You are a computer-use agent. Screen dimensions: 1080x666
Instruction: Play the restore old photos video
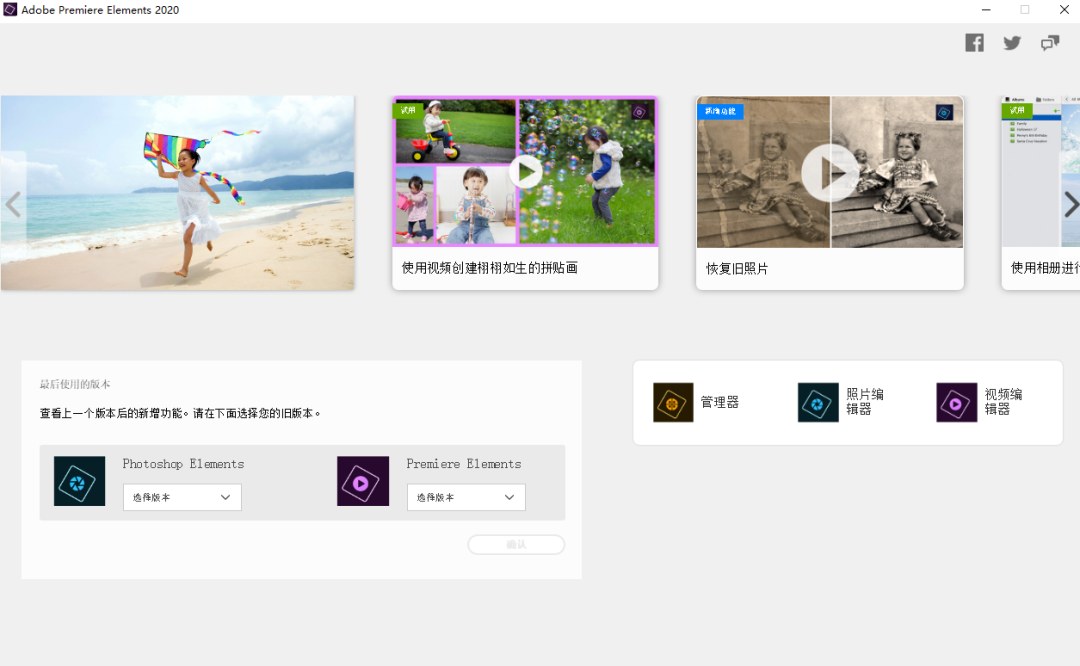830,172
